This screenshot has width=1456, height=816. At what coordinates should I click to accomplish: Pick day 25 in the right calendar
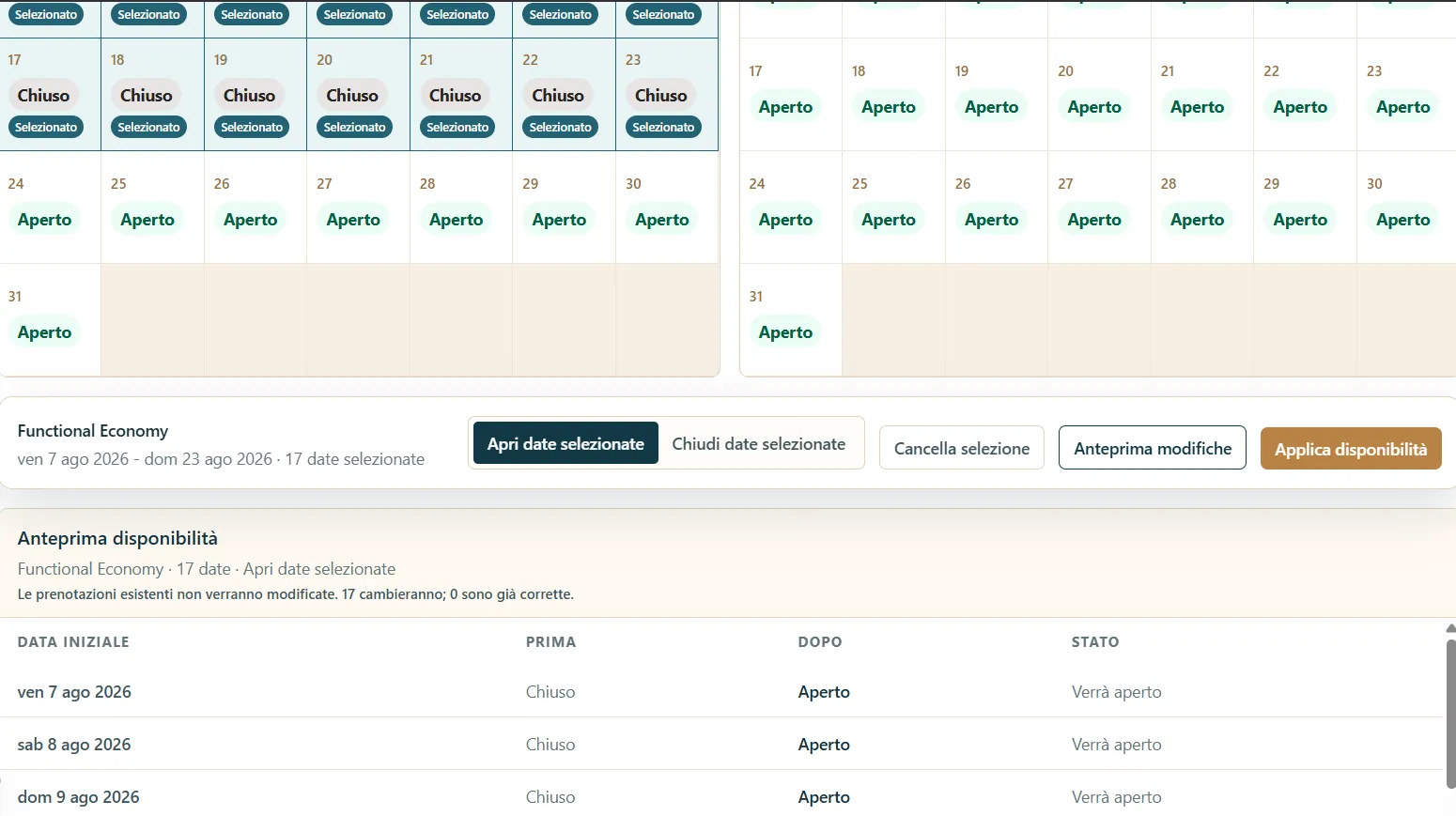point(893,208)
